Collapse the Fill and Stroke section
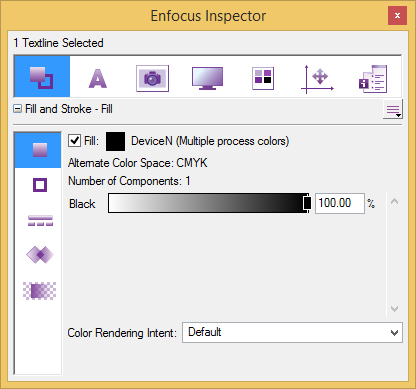 pos(17,109)
